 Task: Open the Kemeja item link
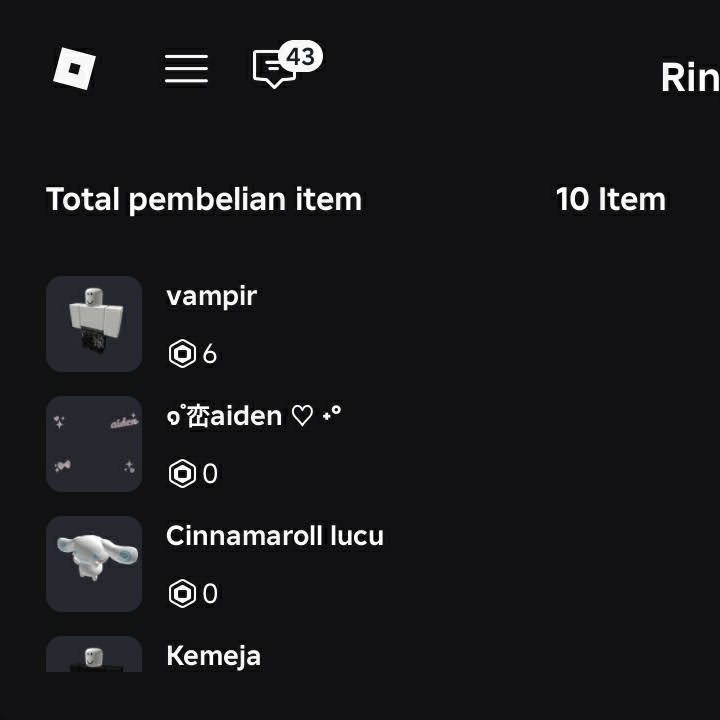pos(214,656)
